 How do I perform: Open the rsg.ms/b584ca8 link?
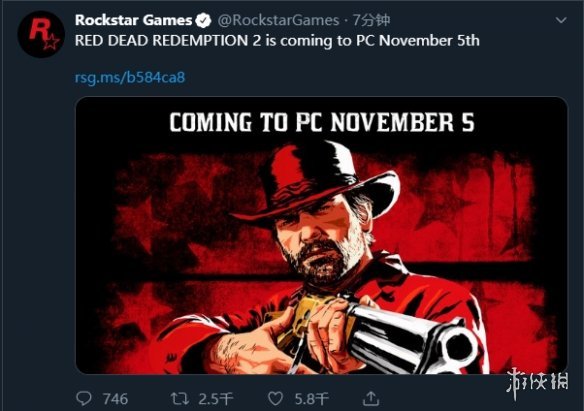pos(130,77)
